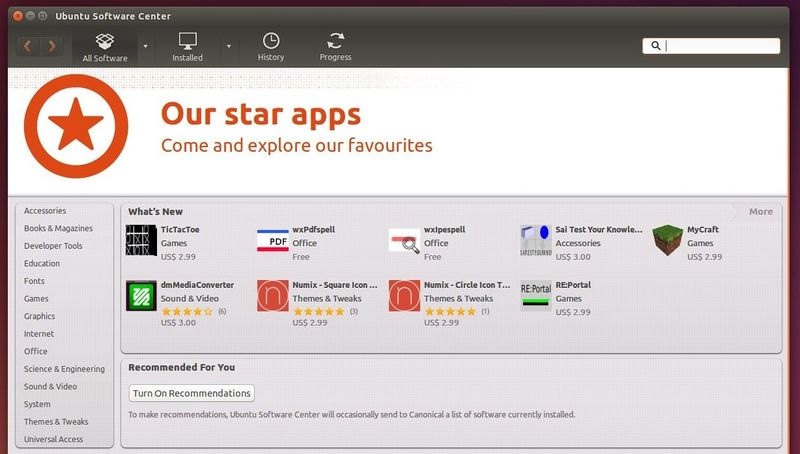Screen dimensions: 800x454
Task: Open the MyCraft app title
Action: click(x=703, y=230)
